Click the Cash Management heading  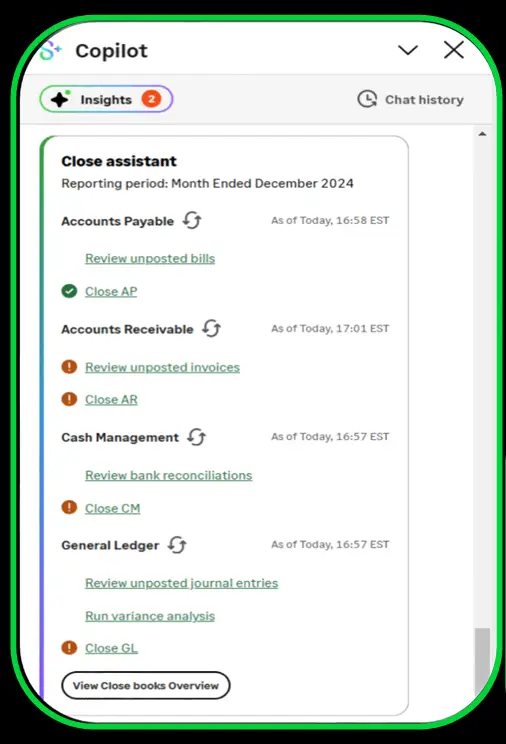(x=120, y=437)
